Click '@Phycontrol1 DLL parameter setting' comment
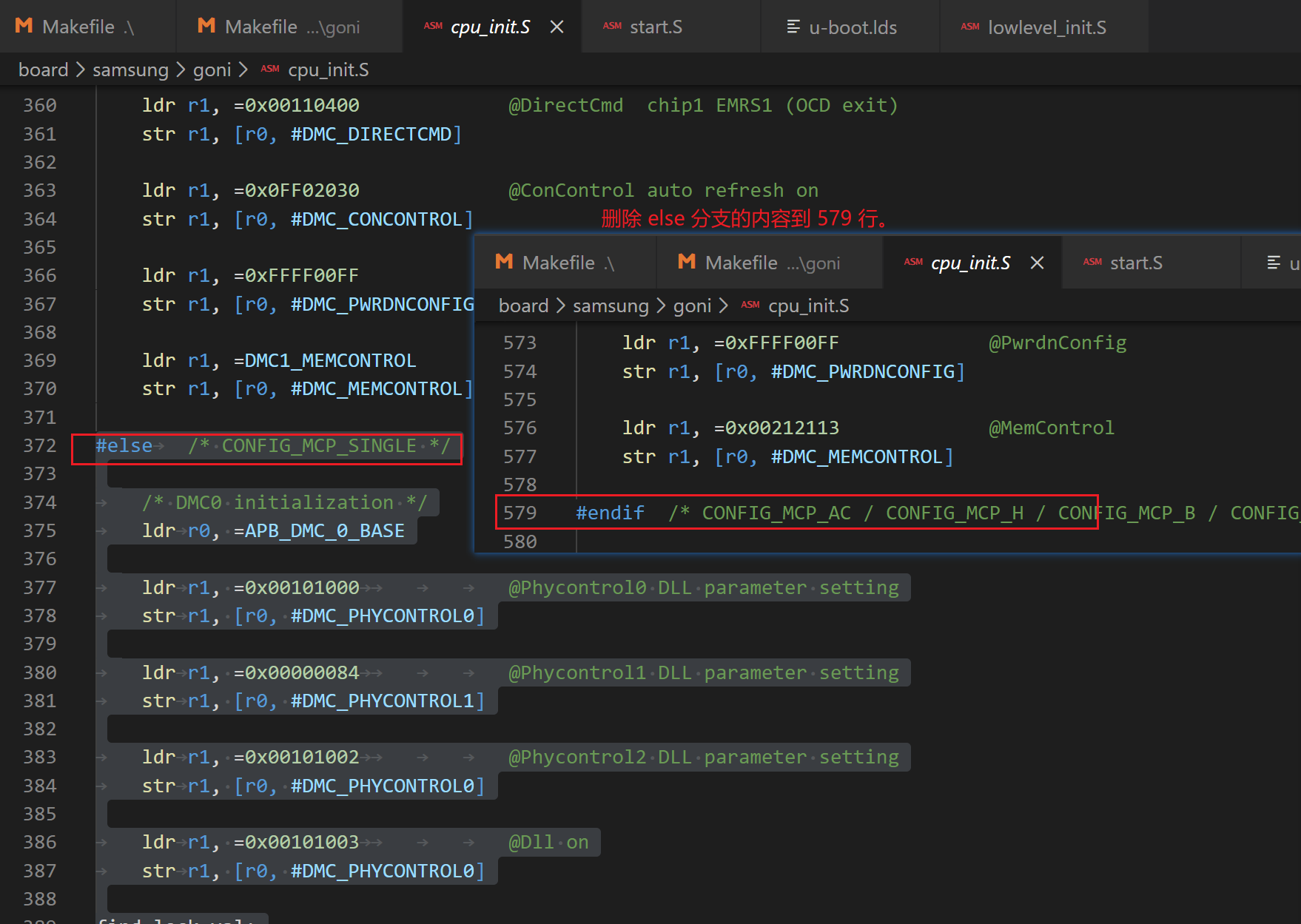The height and width of the screenshot is (924, 1301). (x=703, y=672)
